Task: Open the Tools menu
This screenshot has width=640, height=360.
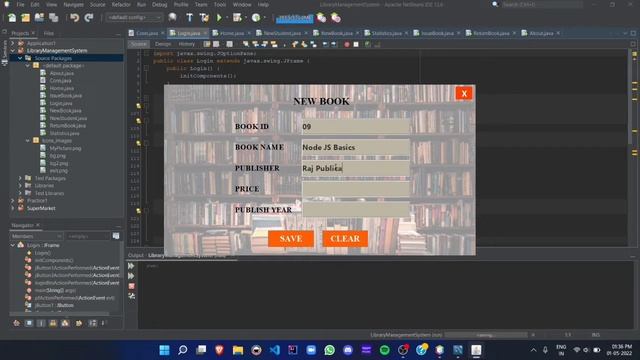Action: (x=220, y=4)
